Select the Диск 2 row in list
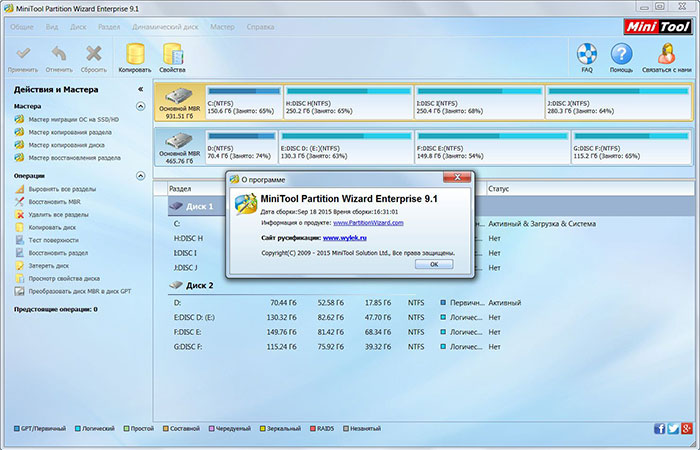The height and width of the screenshot is (450, 700). point(431,285)
